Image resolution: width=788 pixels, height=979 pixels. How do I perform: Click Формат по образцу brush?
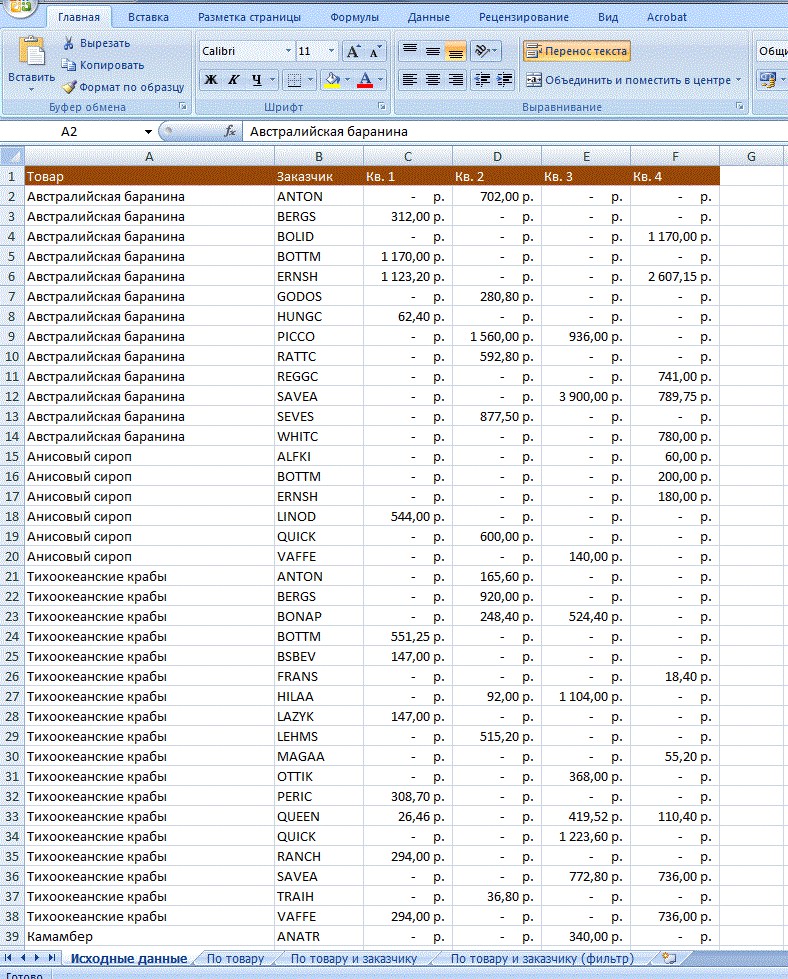pos(69,87)
